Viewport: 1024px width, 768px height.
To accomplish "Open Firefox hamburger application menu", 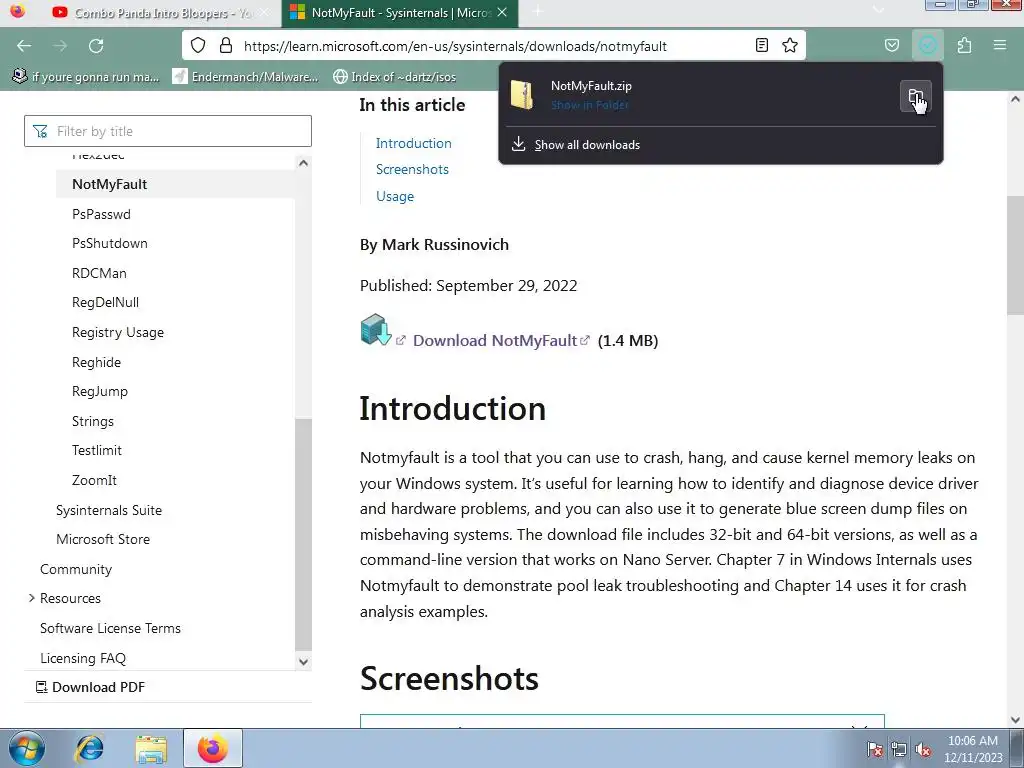I will pyautogui.click(x=999, y=45).
